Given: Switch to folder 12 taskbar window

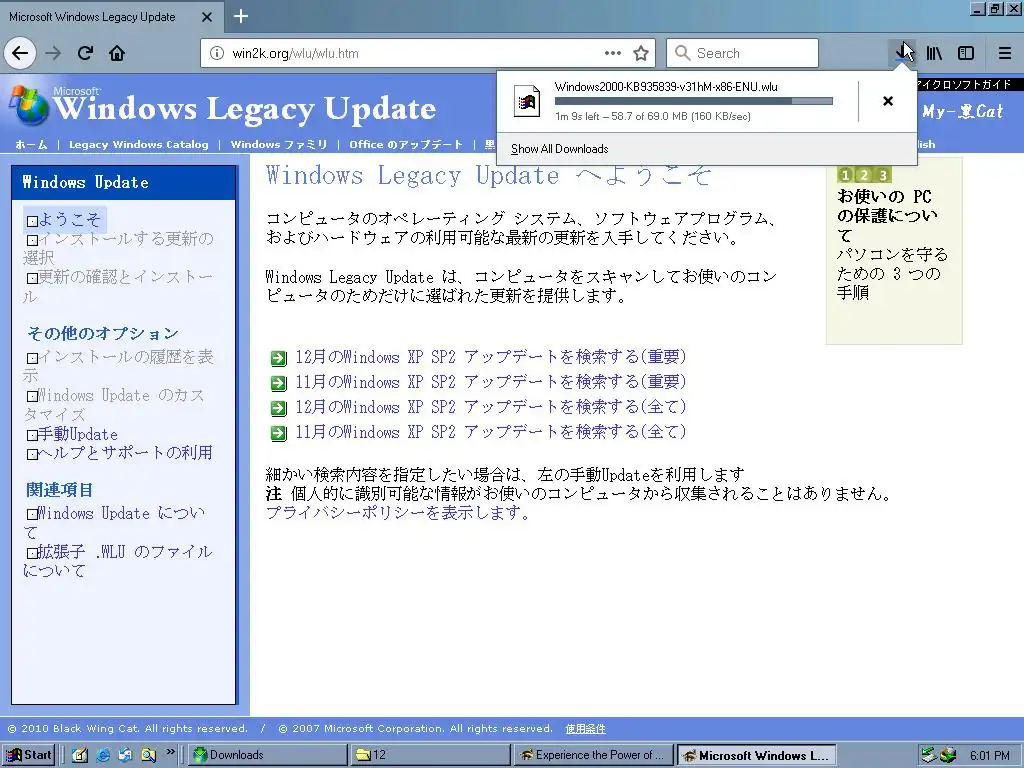Looking at the screenshot, I should tap(429, 755).
